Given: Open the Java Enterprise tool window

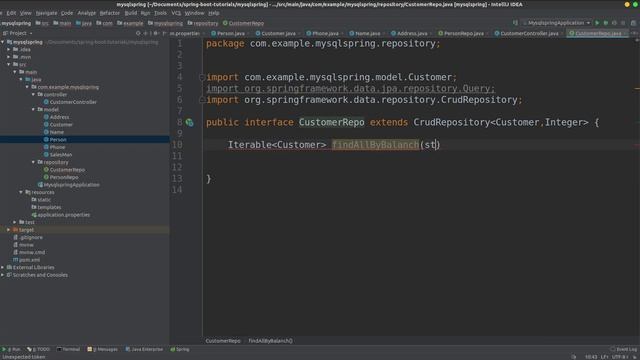Looking at the screenshot, I should tap(144, 349).
